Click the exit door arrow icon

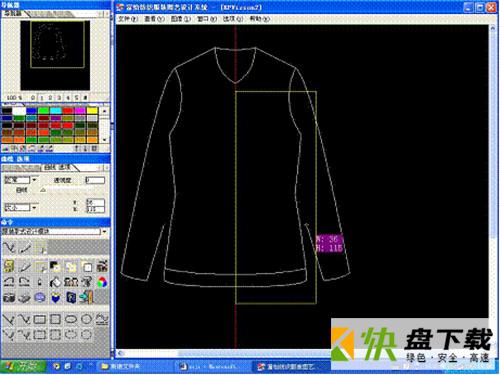point(86,297)
